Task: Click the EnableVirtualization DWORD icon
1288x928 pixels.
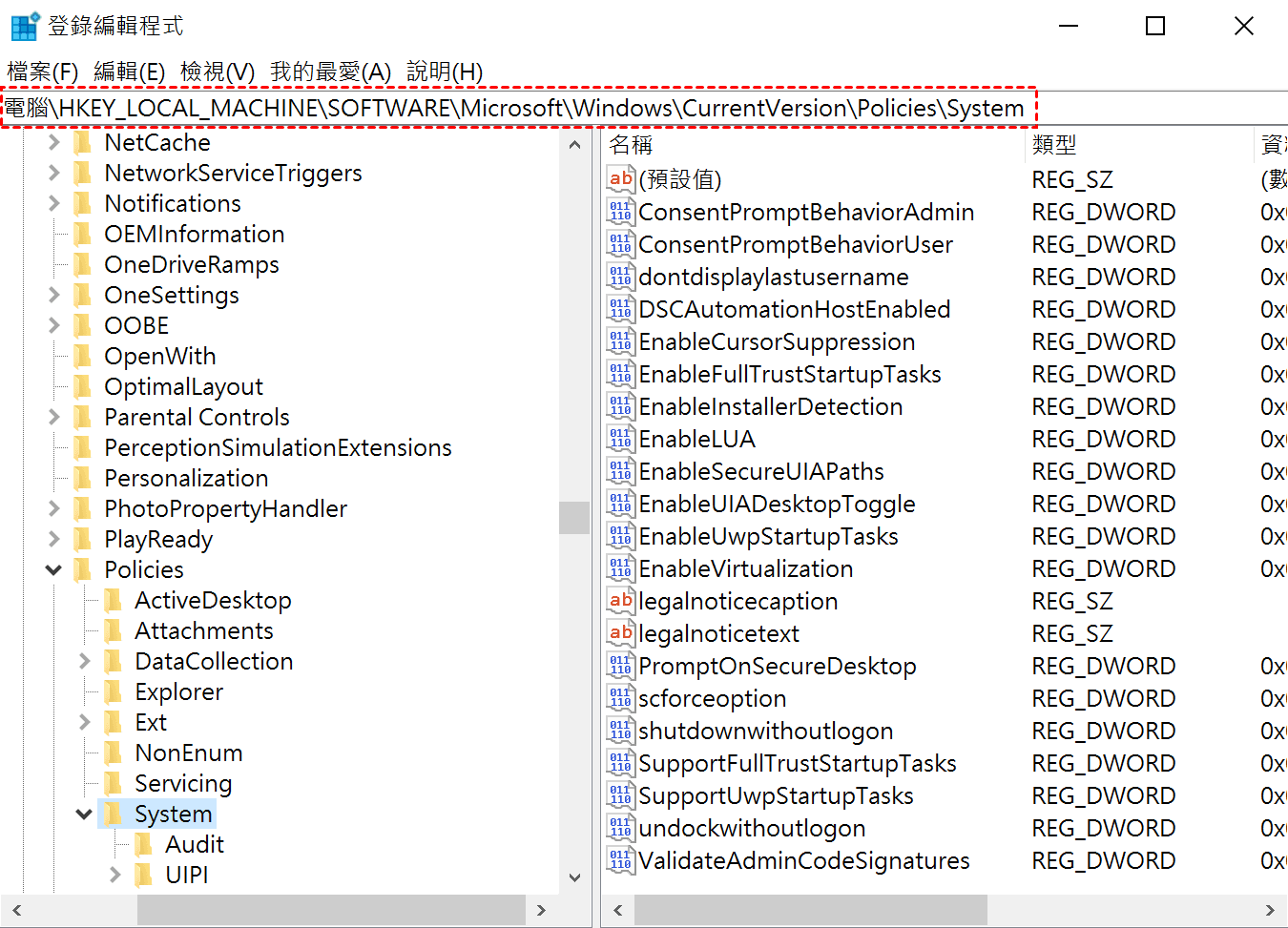Action: pos(620,568)
